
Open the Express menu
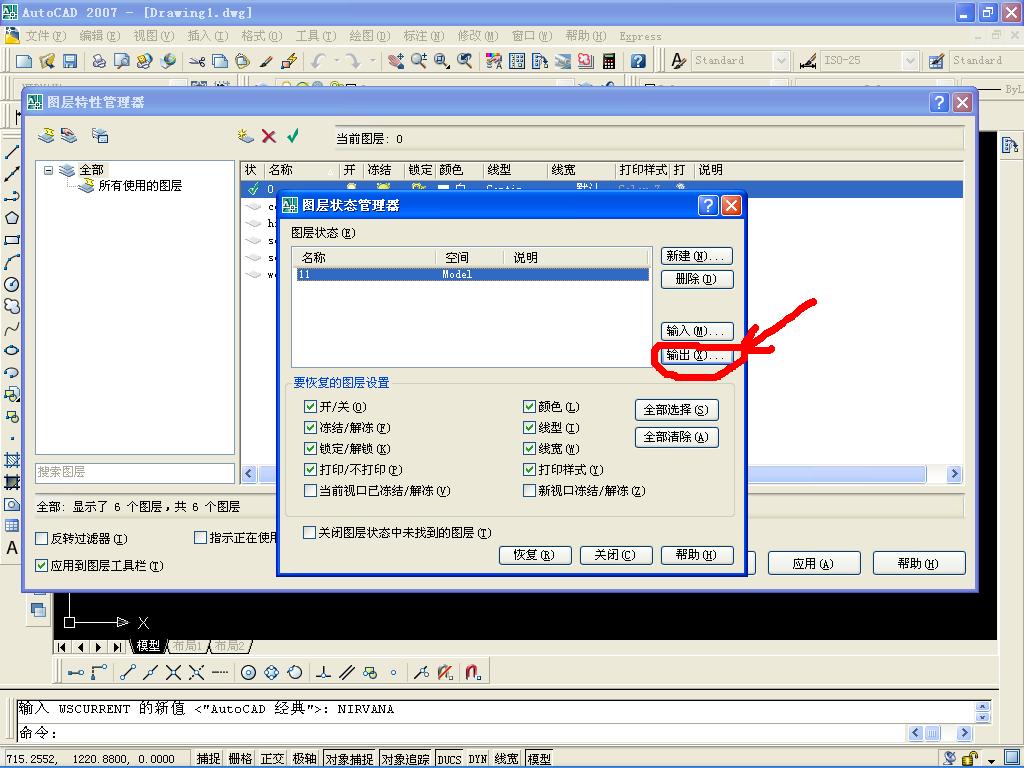pos(640,37)
